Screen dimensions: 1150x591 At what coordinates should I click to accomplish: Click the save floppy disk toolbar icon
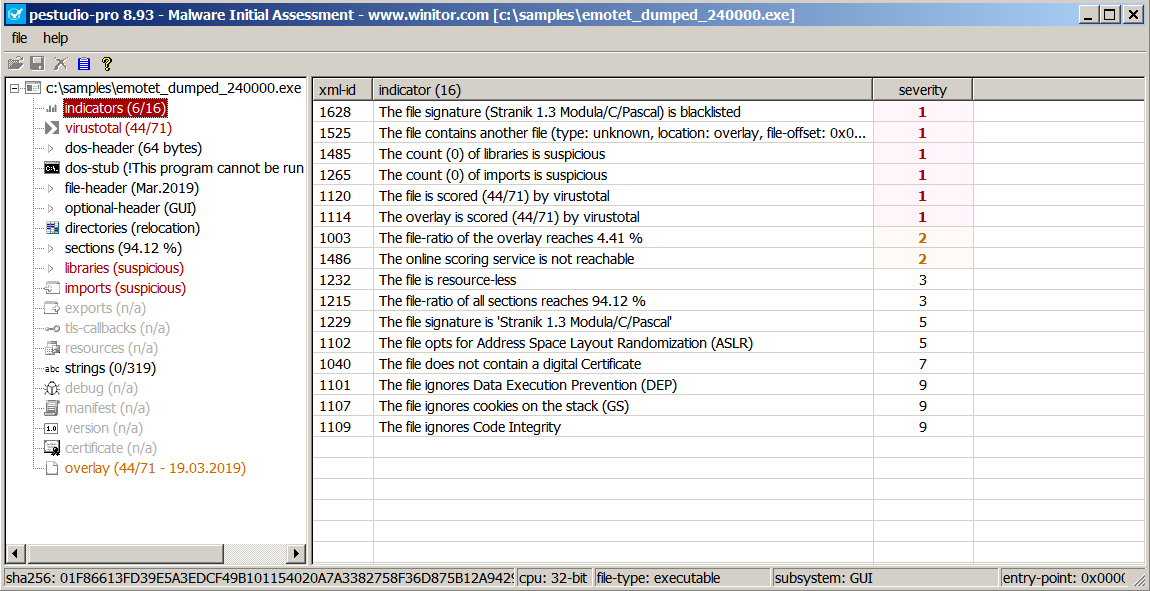point(38,64)
